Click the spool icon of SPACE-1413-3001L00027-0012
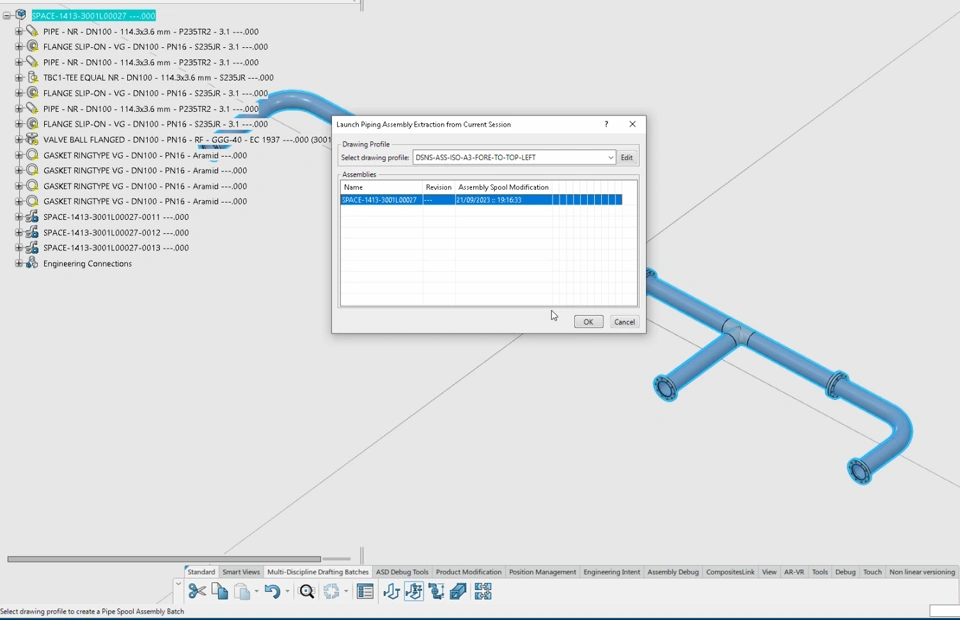The image size is (960, 620). click(x=32, y=233)
